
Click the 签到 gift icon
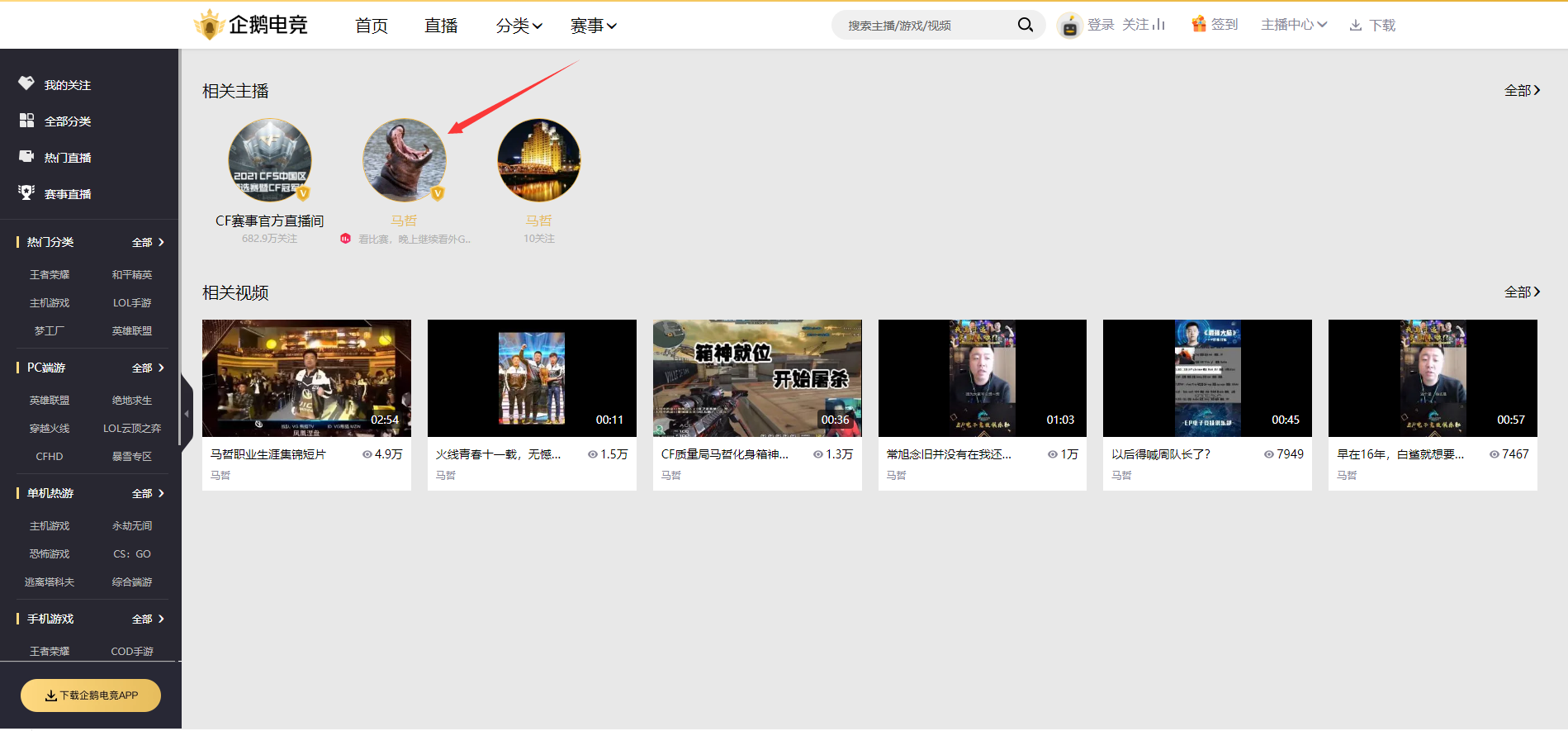pos(1199,24)
